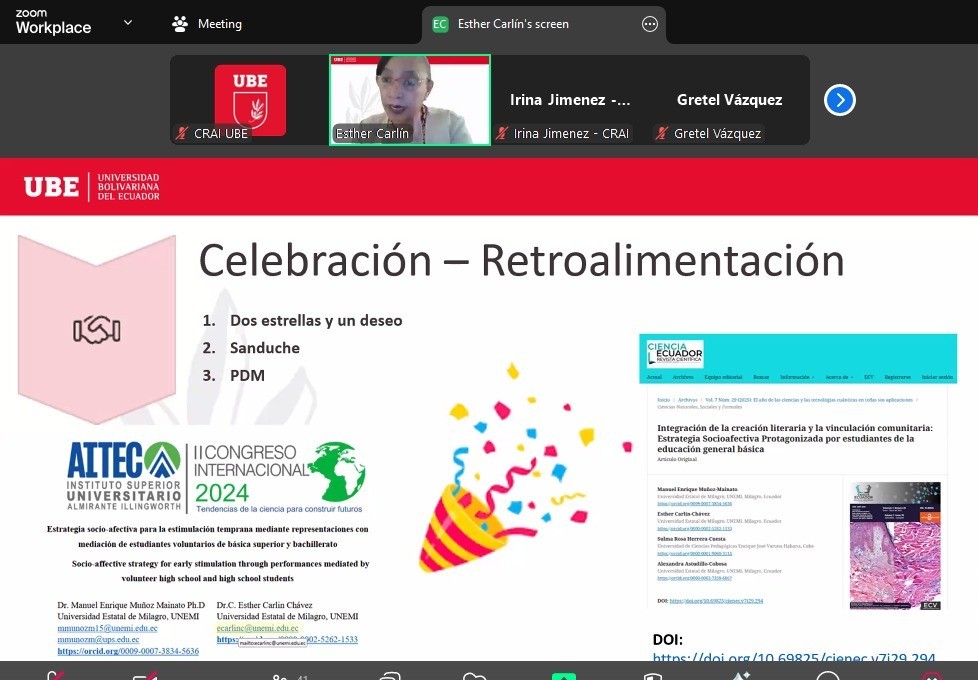Open more options on Esther Carlín's screen tab
Screen dimensions: 978x680
pos(649,24)
